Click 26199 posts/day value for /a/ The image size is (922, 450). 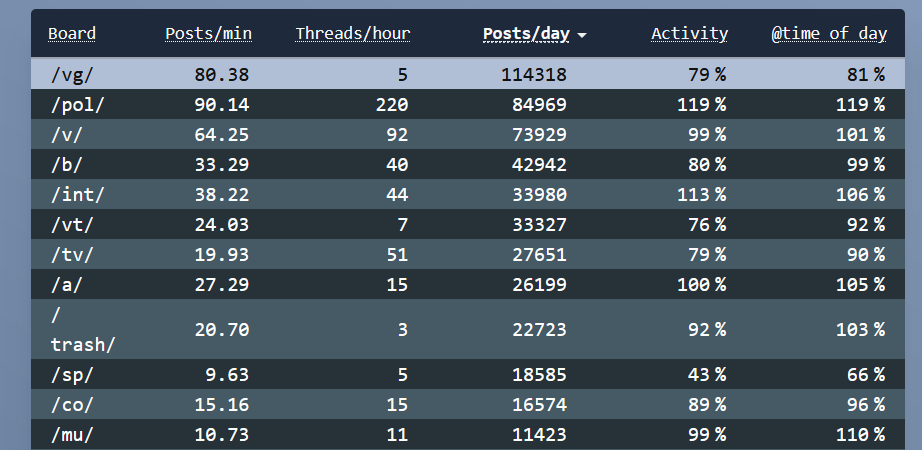539,285
